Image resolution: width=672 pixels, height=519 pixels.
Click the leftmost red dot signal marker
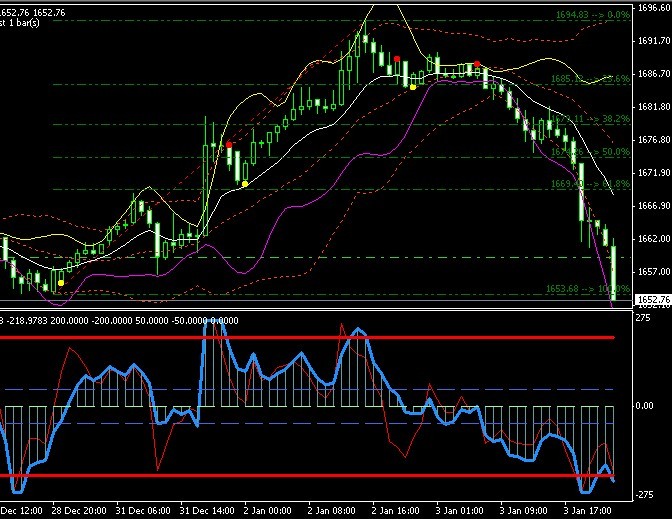[x=229, y=145]
